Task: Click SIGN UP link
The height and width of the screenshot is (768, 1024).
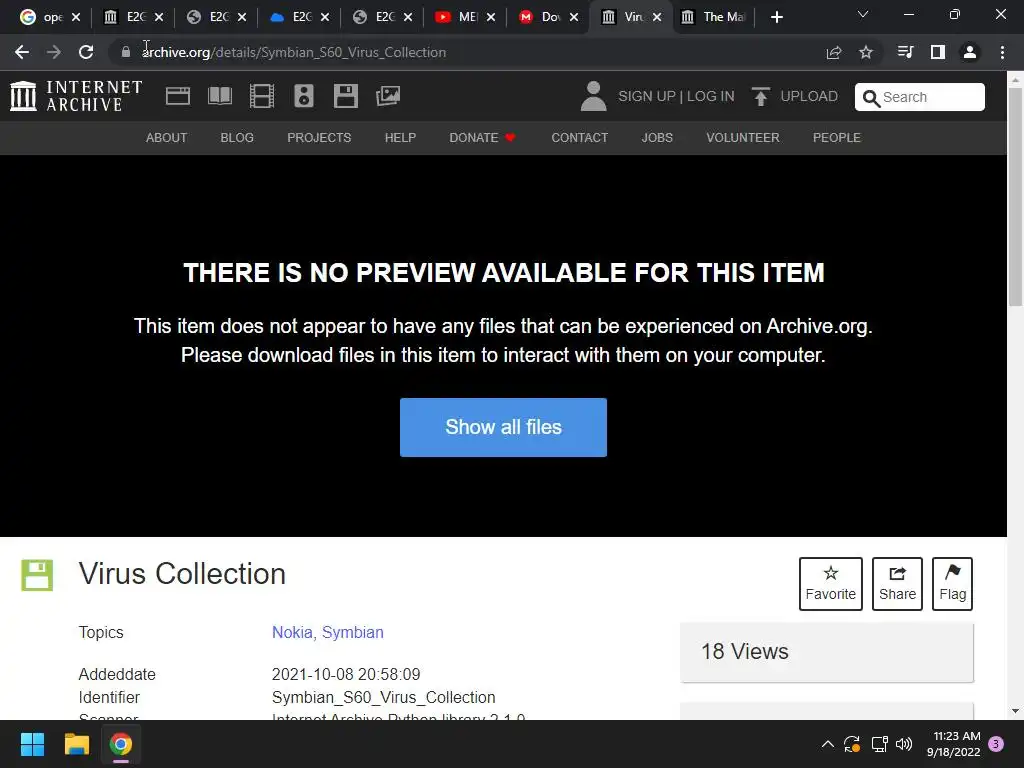Action: coord(647,96)
